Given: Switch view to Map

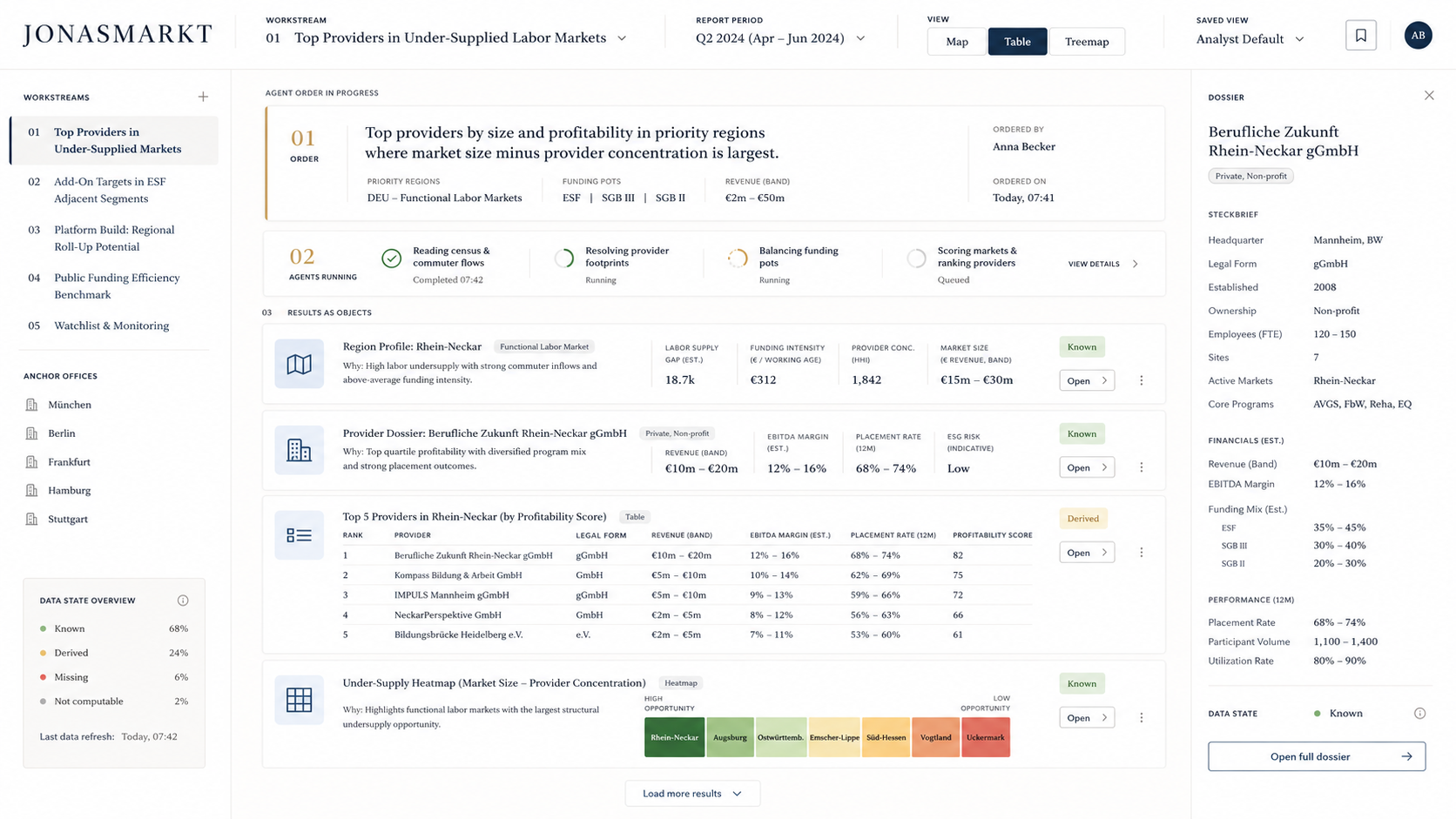Looking at the screenshot, I should tap(957, 42).
